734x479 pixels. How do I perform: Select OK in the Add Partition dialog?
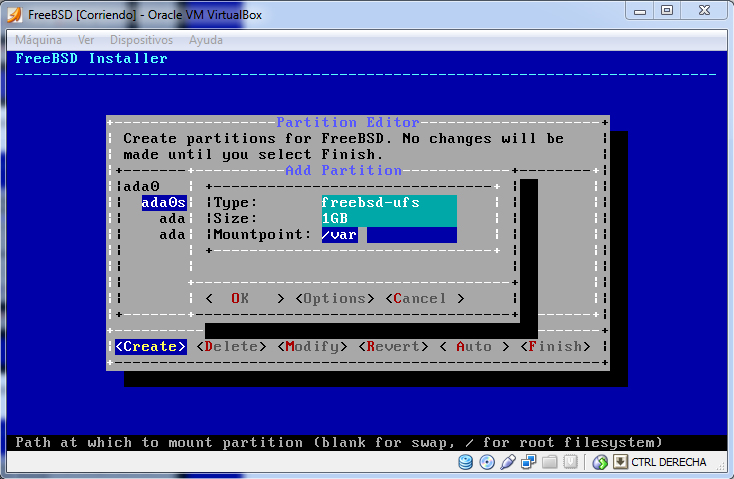pos(245,299)
